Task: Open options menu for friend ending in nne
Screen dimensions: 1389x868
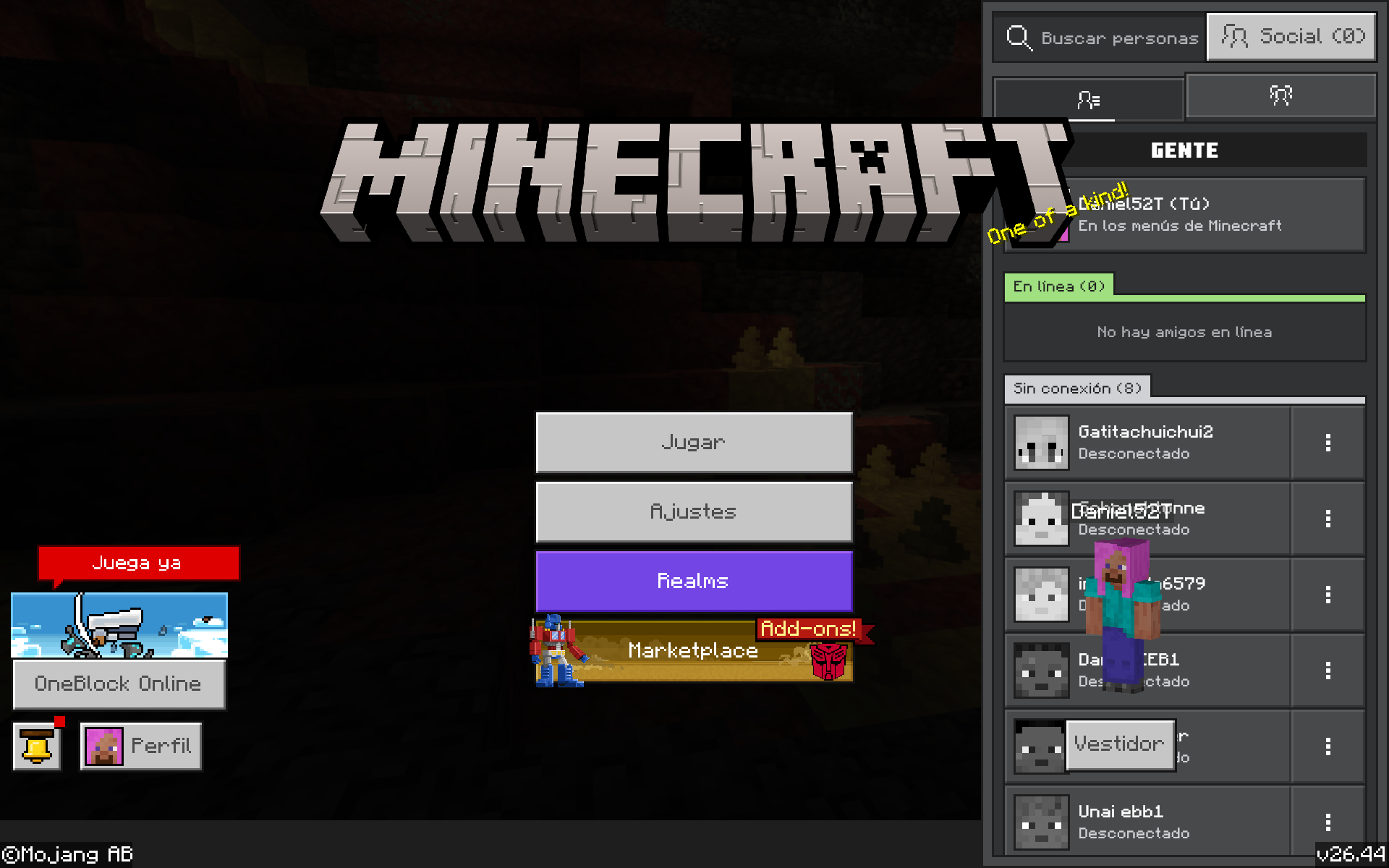Action: (x=1328, y=519)
